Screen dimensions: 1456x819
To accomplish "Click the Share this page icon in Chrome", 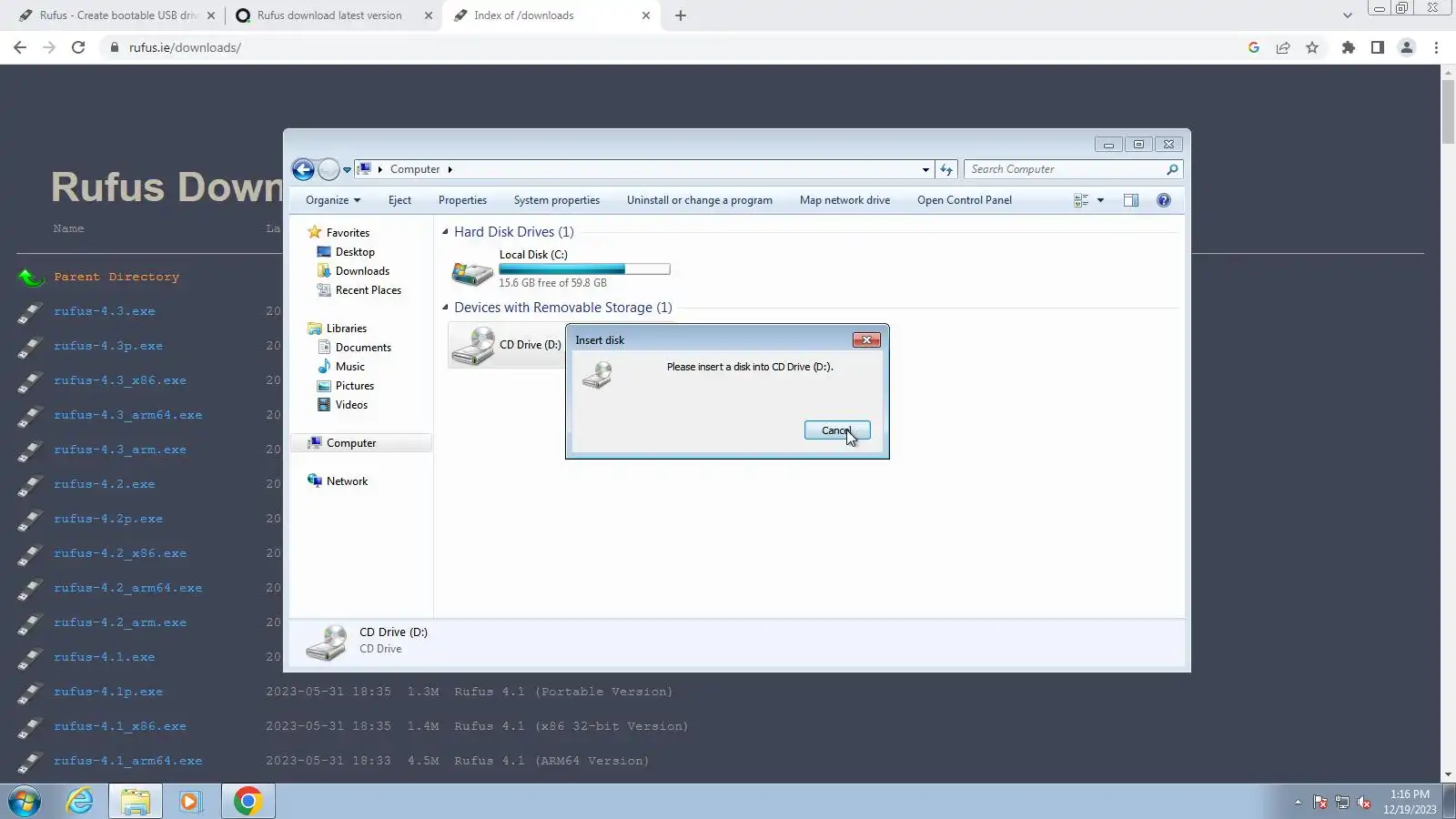I will (x=1283, y=47).
